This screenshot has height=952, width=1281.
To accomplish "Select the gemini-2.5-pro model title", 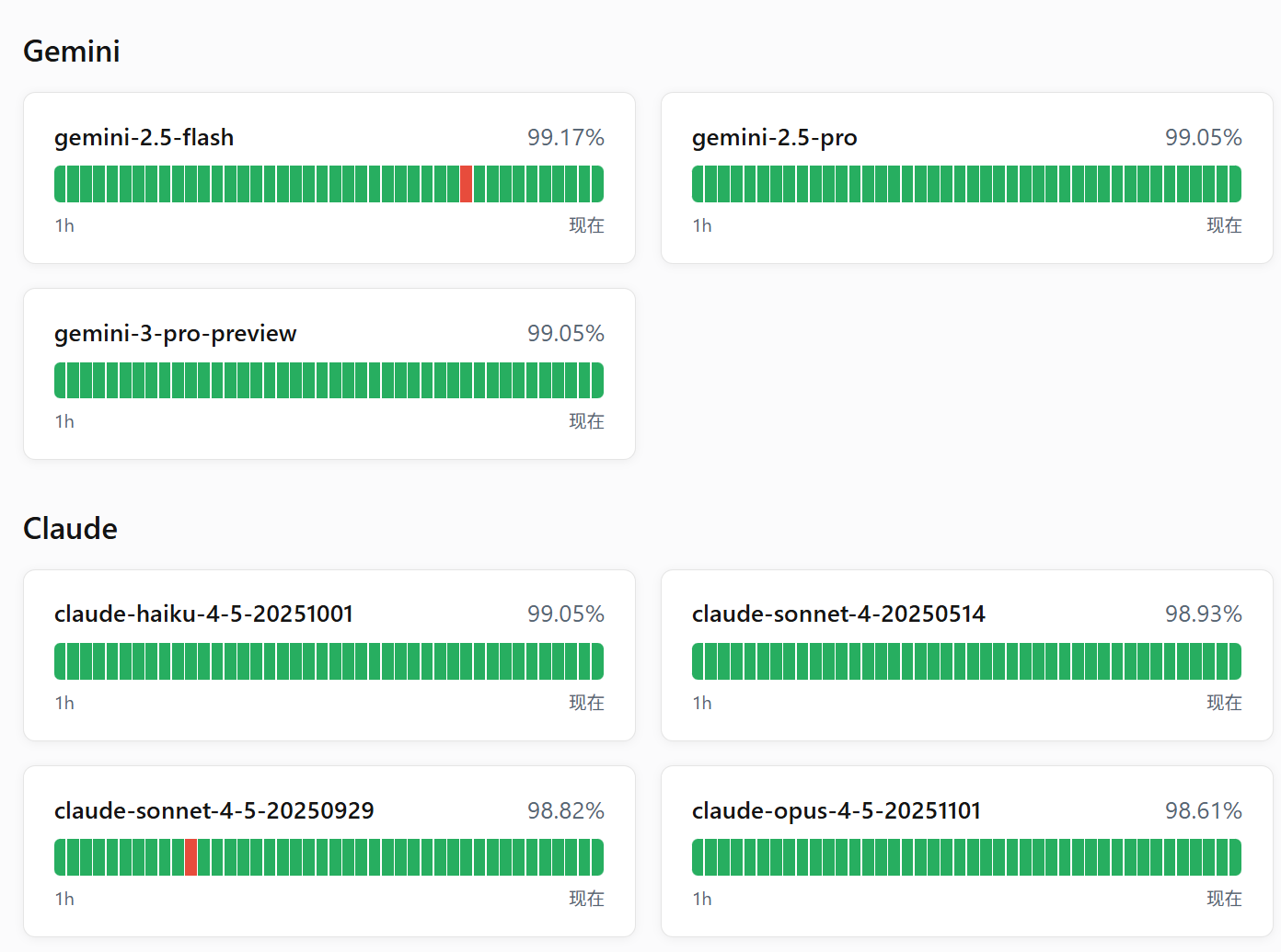I will tap(774, 138).
